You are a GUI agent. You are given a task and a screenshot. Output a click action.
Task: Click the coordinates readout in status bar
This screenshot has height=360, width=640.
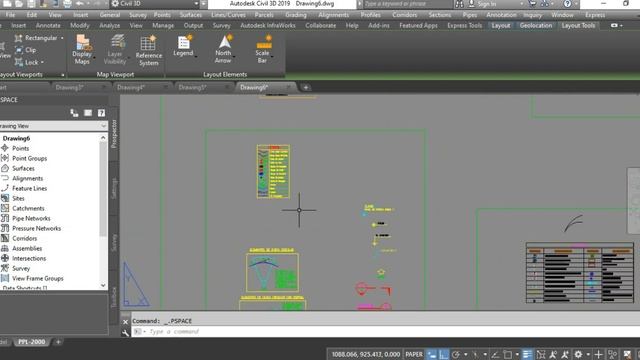pos(365,355)
